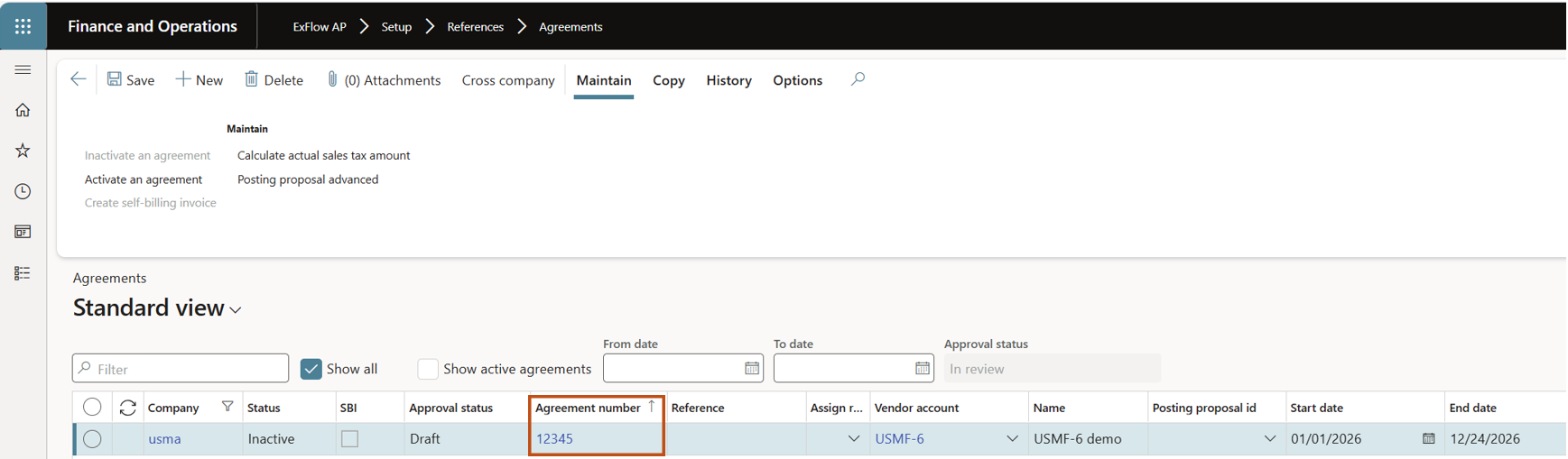The image size is (1568, 459).
Task: Go to Home from the sidebar
Action: tap(23, 110)
